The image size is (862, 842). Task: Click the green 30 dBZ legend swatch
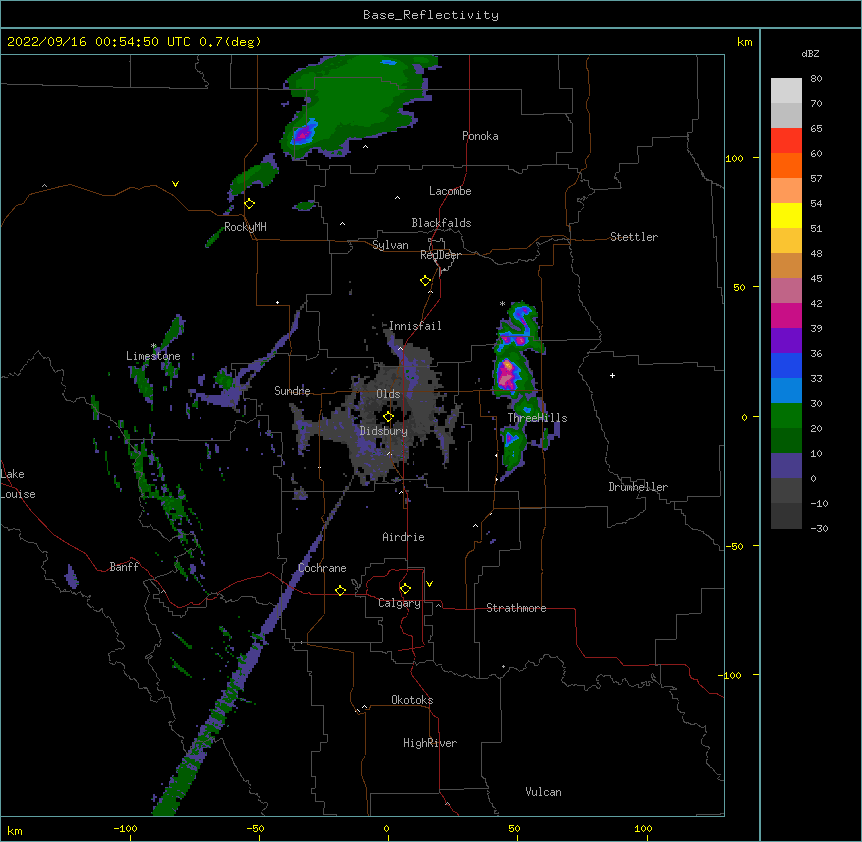(x=786, y=416)
